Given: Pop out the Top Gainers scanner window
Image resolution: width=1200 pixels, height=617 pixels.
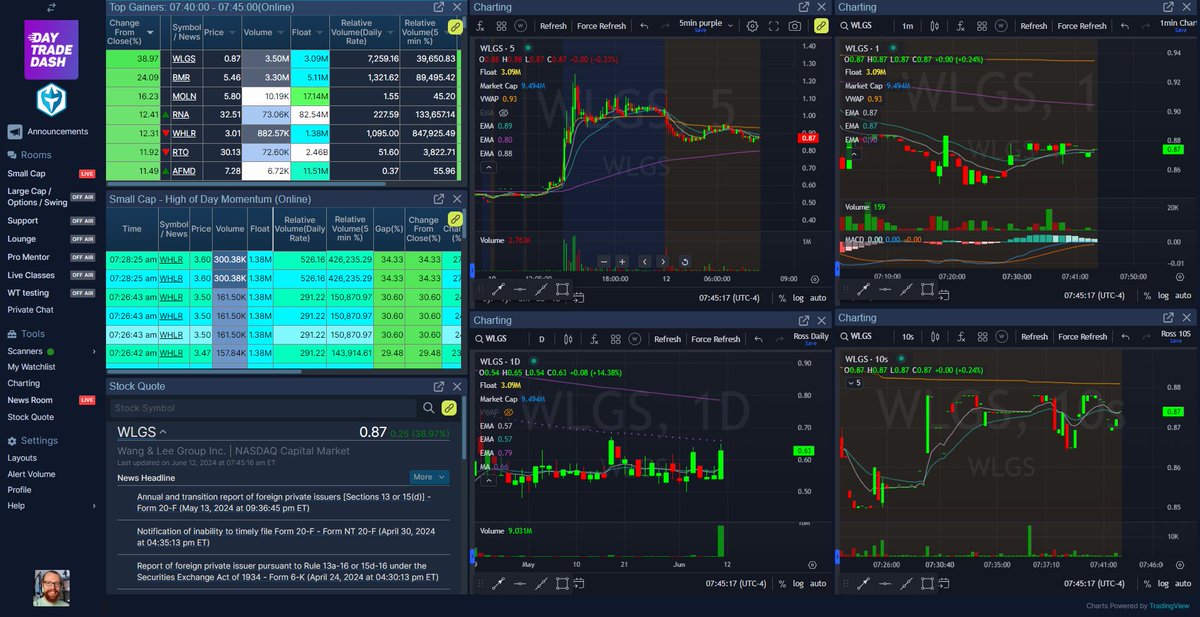Looking at the screenshot, I should 438,7.
